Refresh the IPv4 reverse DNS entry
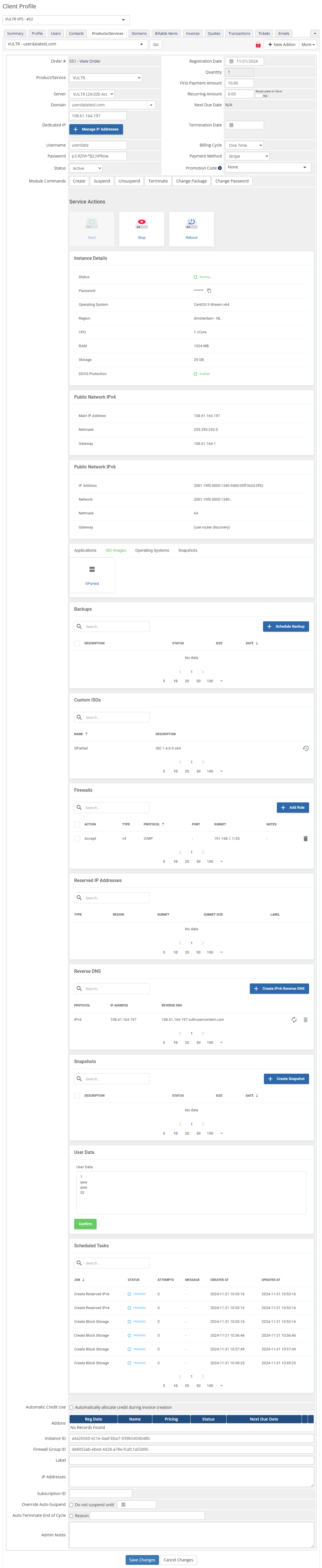This screenshot has height=1568, width=322. (x=294, y=1020)
